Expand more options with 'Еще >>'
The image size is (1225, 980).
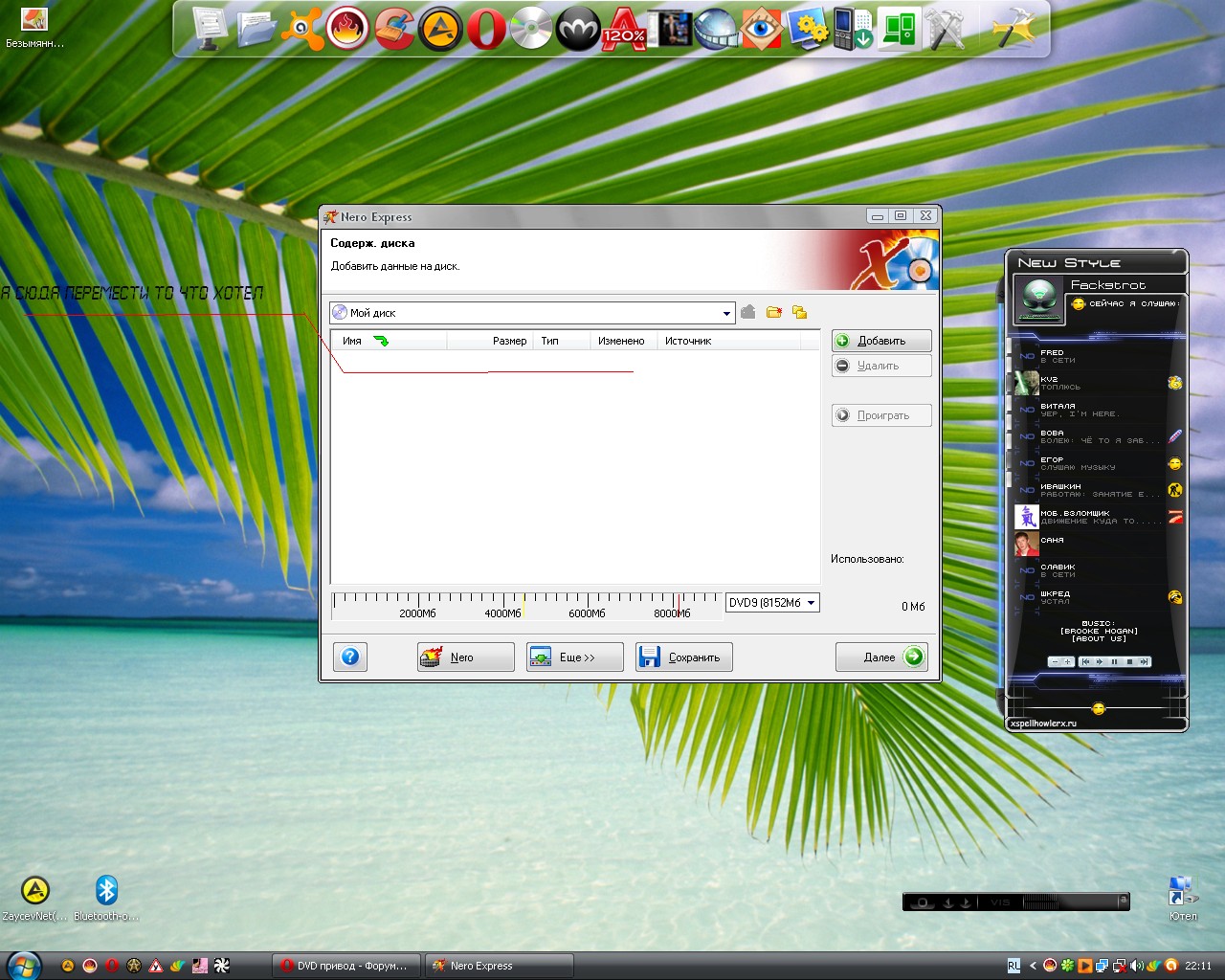click(x=574, y=657)
